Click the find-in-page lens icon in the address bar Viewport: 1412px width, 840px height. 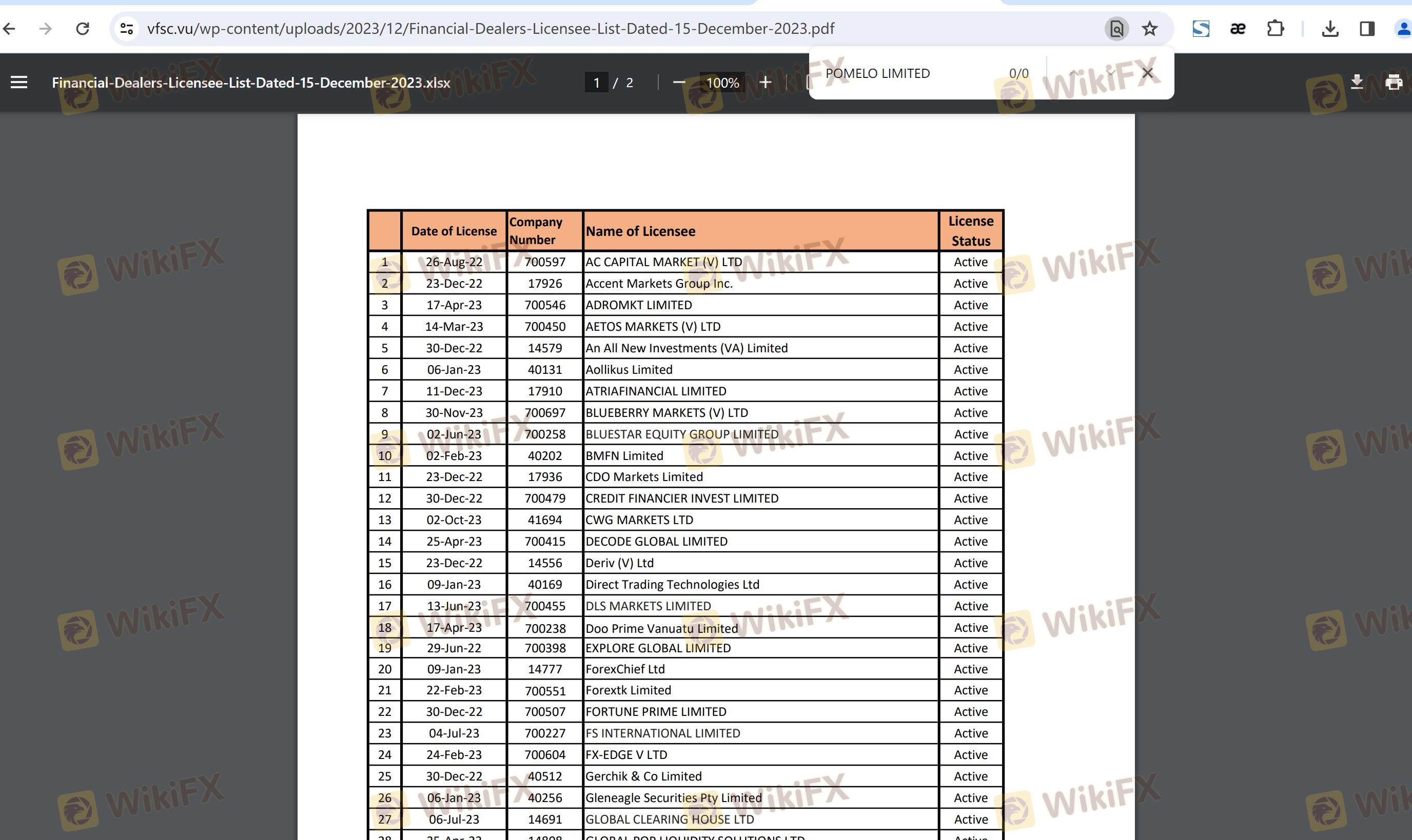pos(1116,29)
